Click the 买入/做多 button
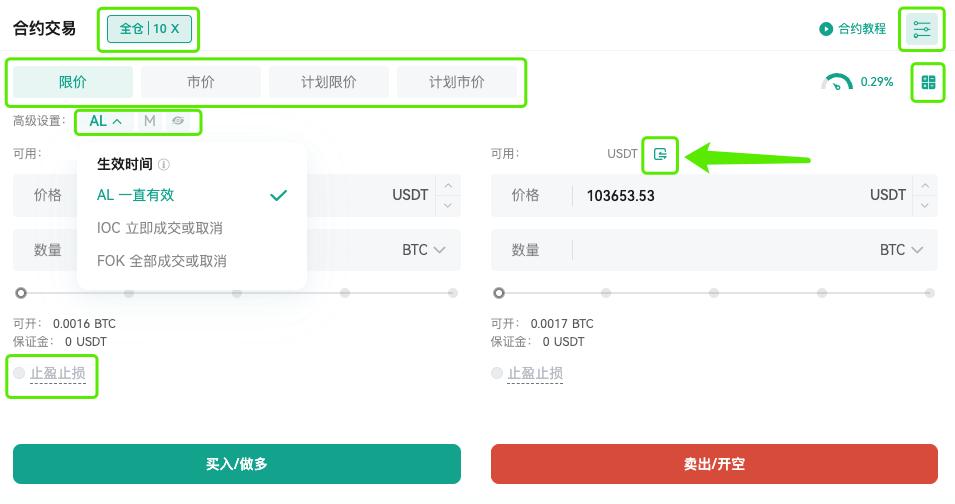 pos(237,464)
